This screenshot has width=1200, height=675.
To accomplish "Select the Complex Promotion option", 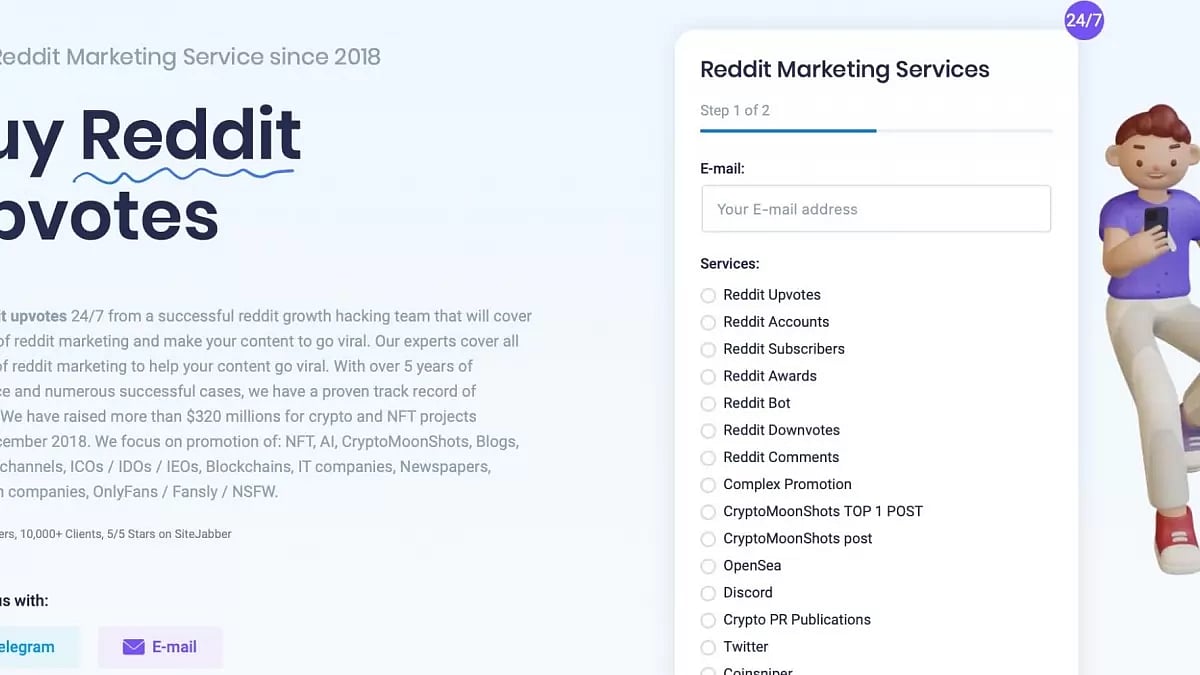I will [708, 484].
